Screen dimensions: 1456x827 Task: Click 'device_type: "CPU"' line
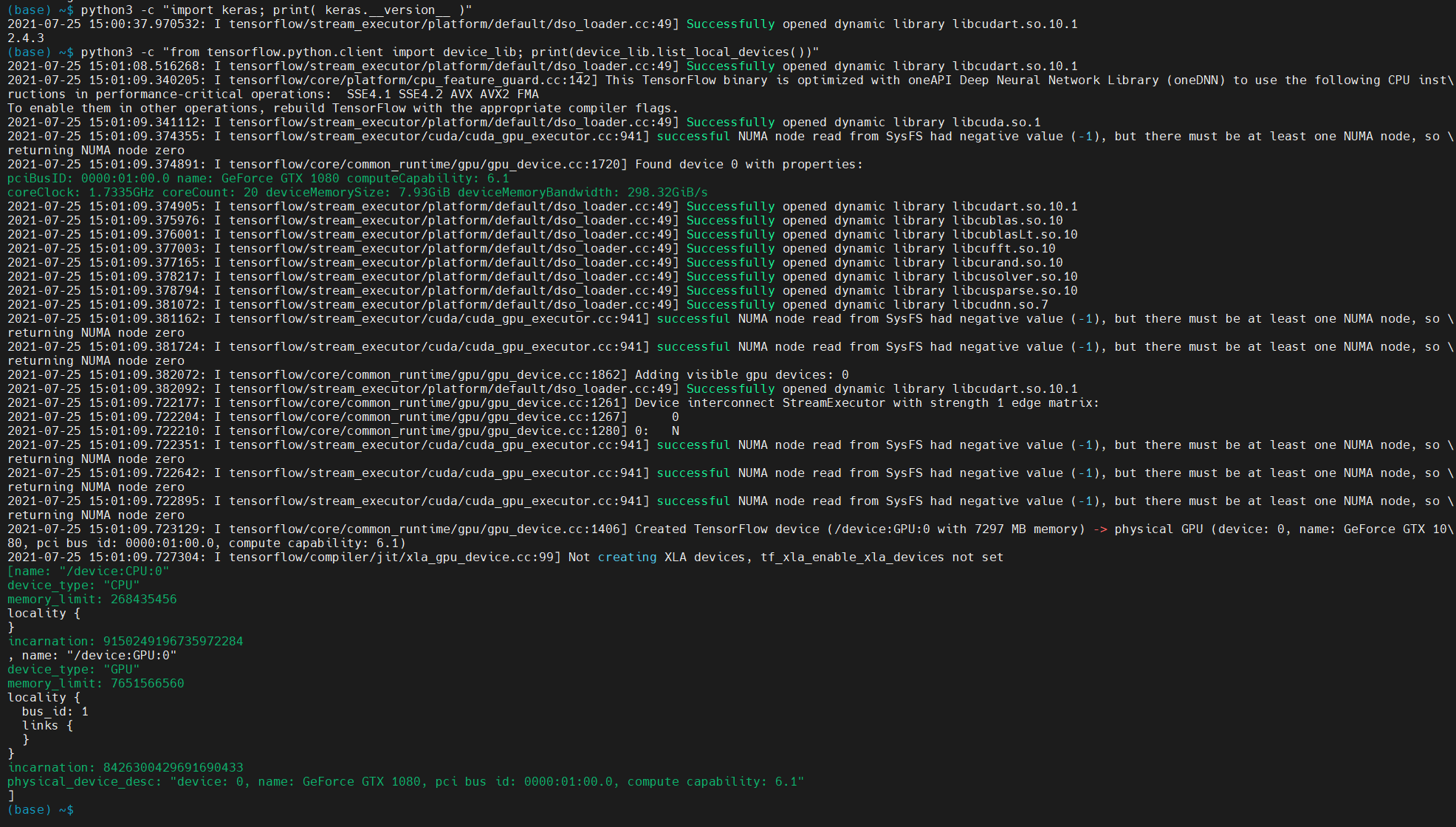pos(73,585)
